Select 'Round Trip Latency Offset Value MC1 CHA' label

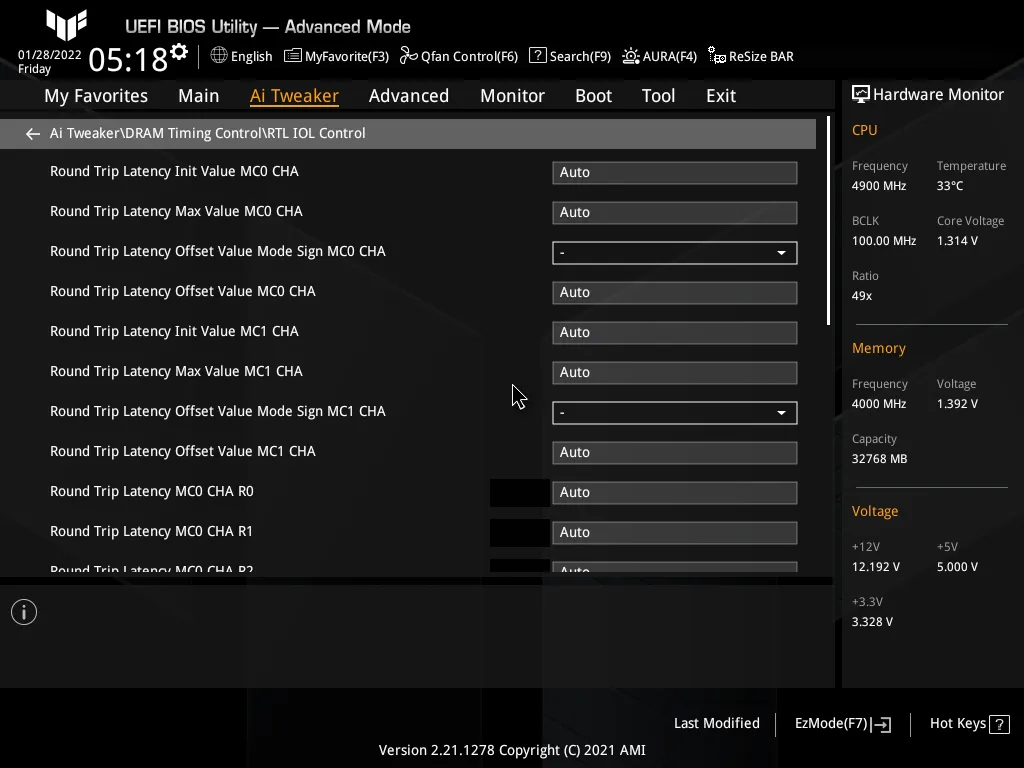[183, 451]
